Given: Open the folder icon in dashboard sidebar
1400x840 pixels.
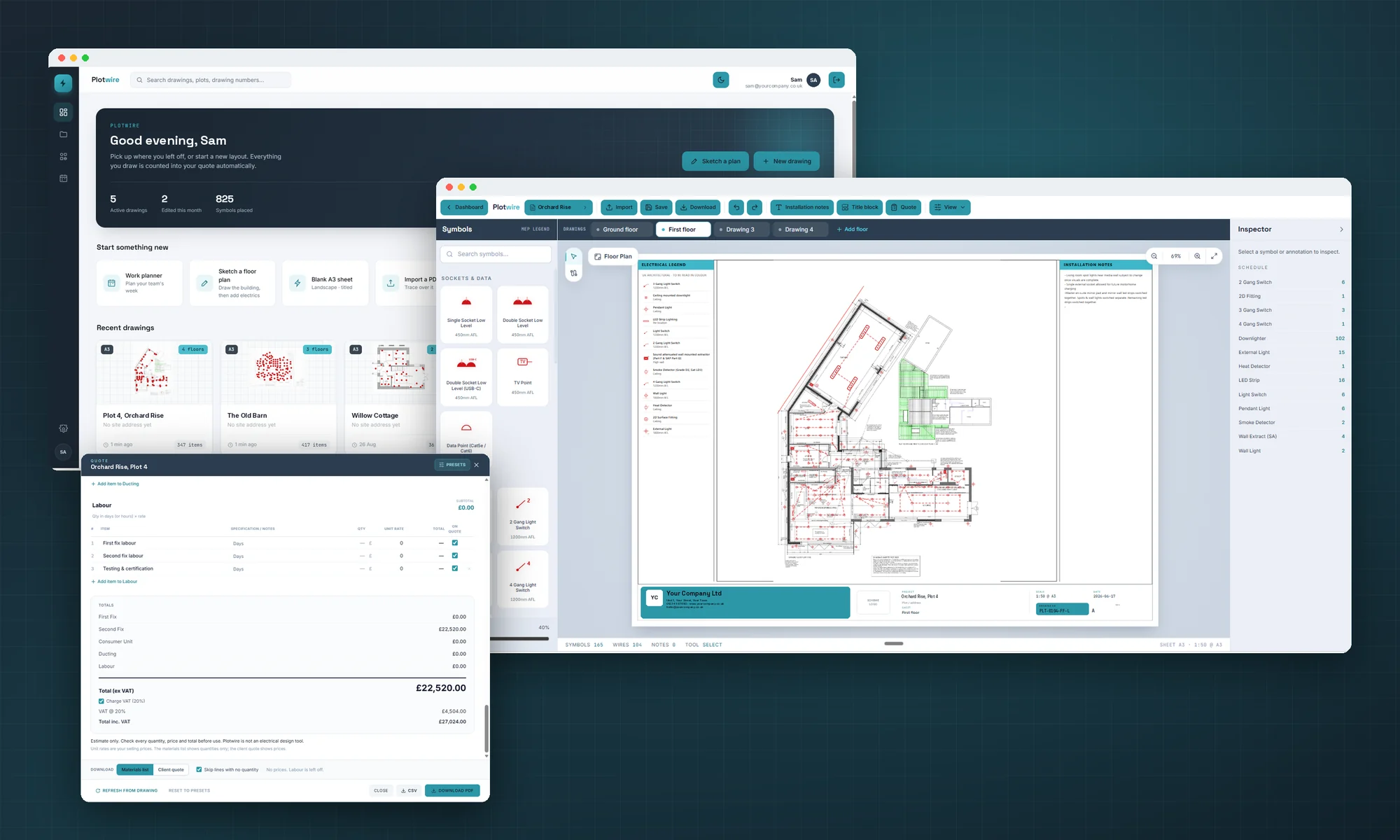Looking at the screenshot, I should pyautogui.click(x=63, y=134).
